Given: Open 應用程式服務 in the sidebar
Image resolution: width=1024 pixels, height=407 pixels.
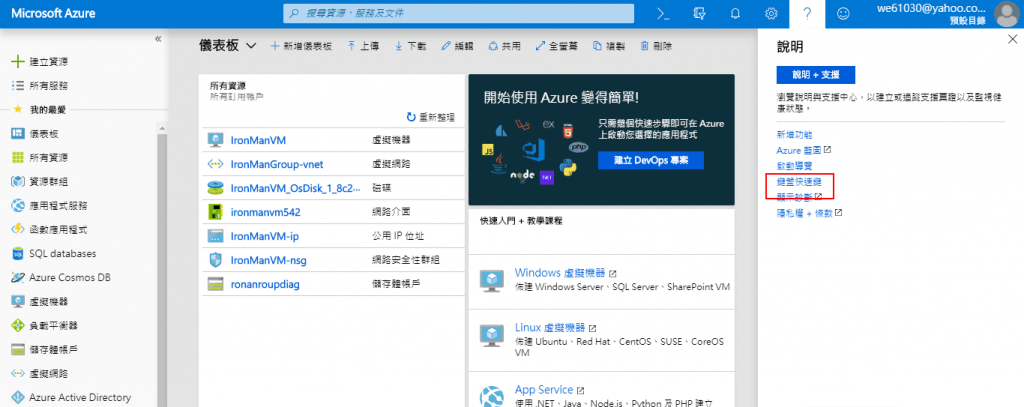Looking at the screenshot, I should click(x=57, y=206).
